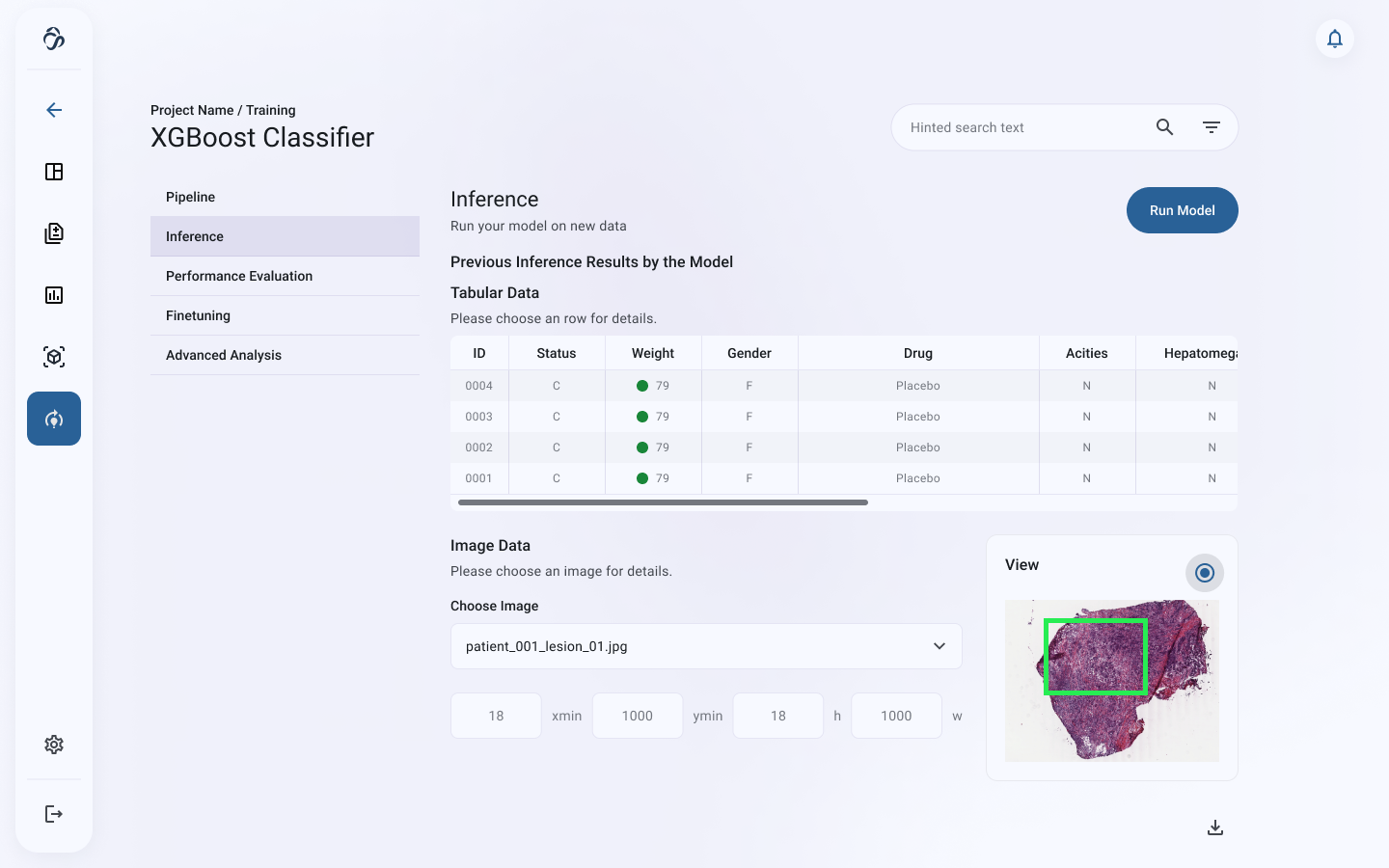Screen dimensions: 1389x868
Task: Select table row with ID 0004
Action: click(844, 386)
